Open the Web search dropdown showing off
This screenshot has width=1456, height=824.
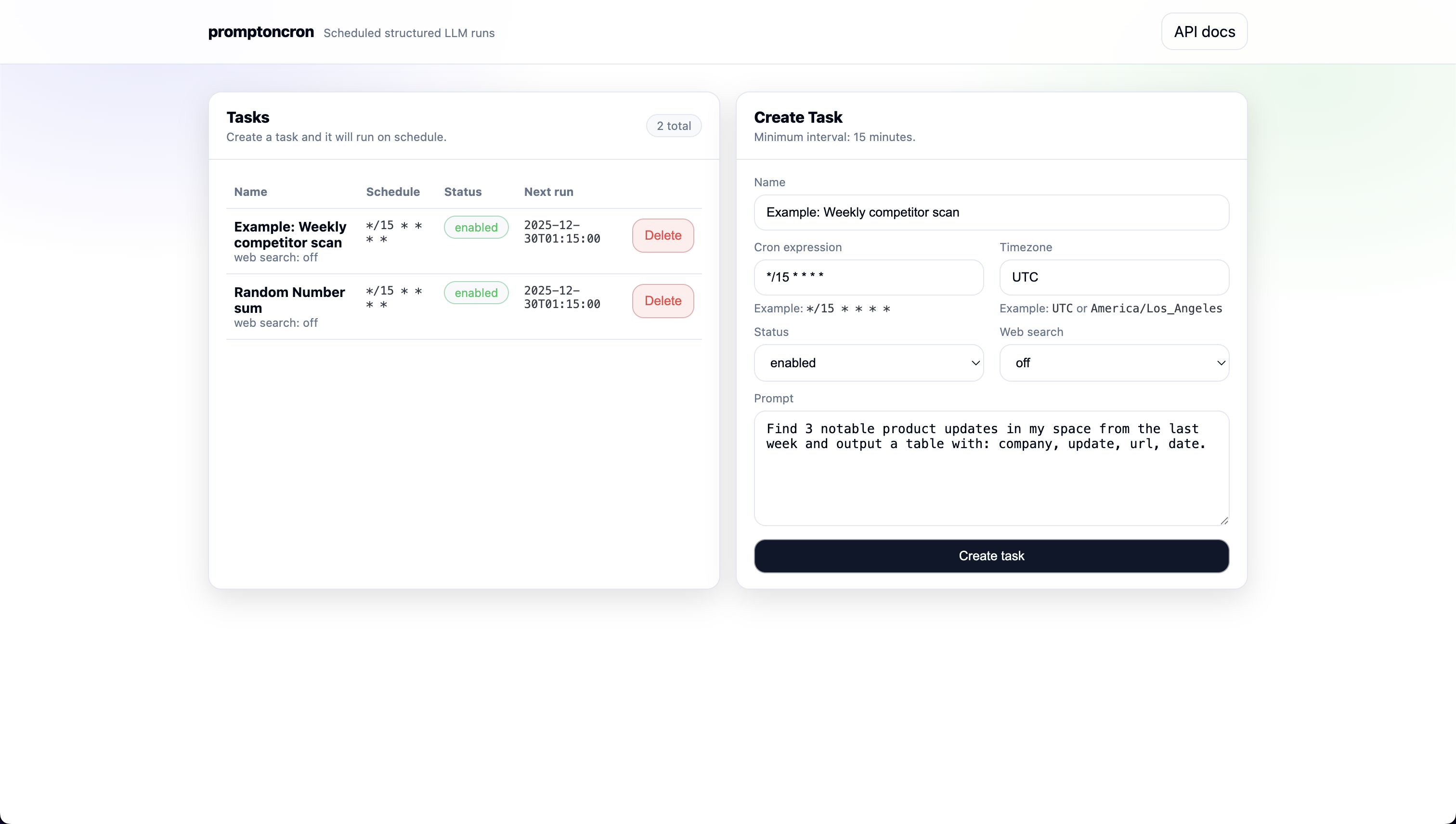[1114, 363]
